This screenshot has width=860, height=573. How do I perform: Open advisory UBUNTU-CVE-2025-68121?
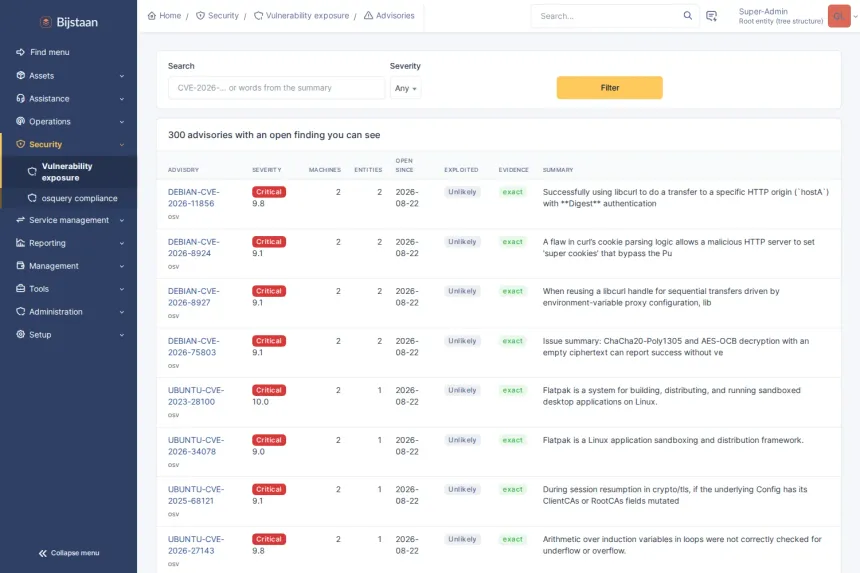196,495
